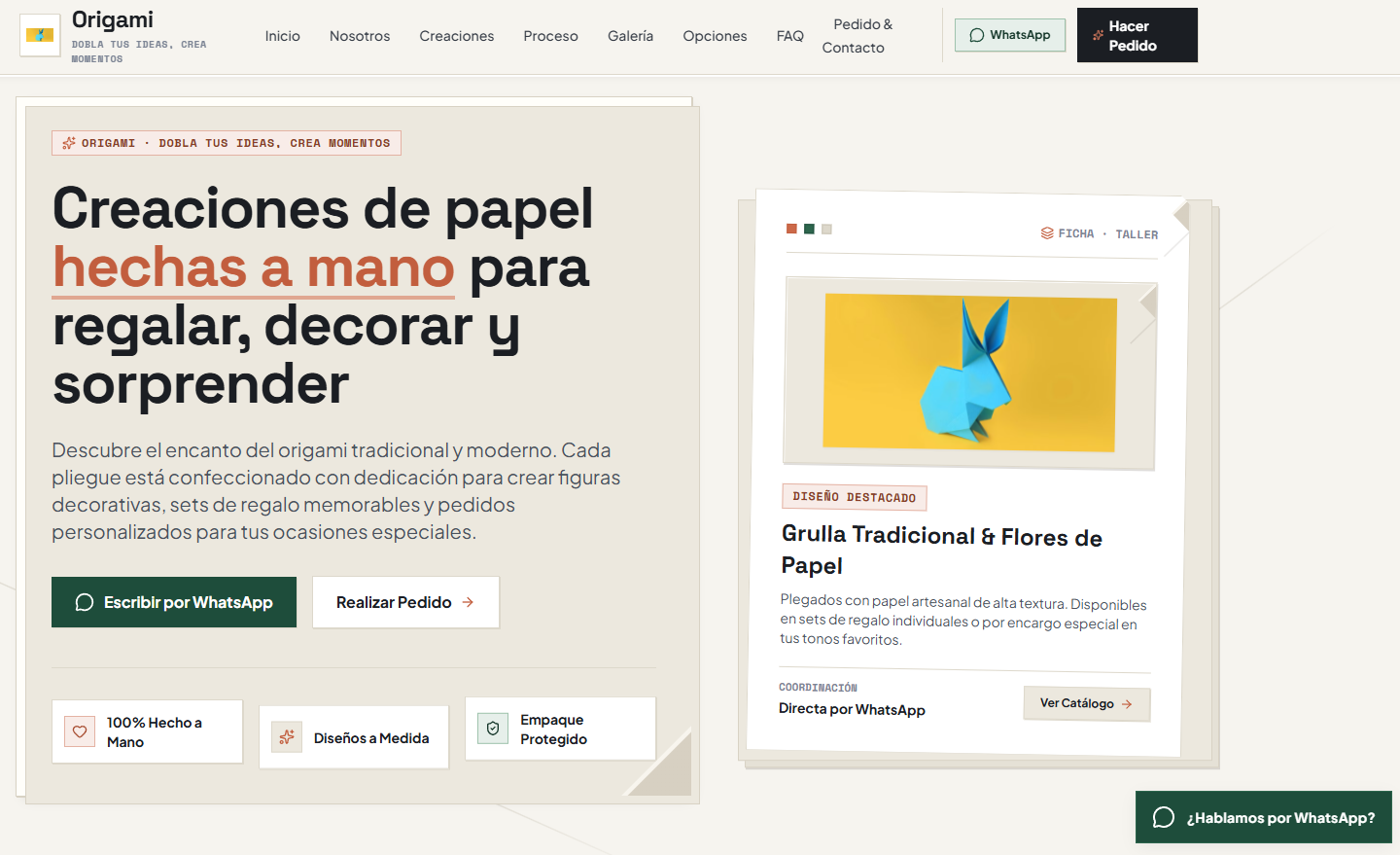Click chat icon in floating ¿Hablamos por WhatsApp? button
This screenshot has width=1400, height=855.
coord(1164,817)
